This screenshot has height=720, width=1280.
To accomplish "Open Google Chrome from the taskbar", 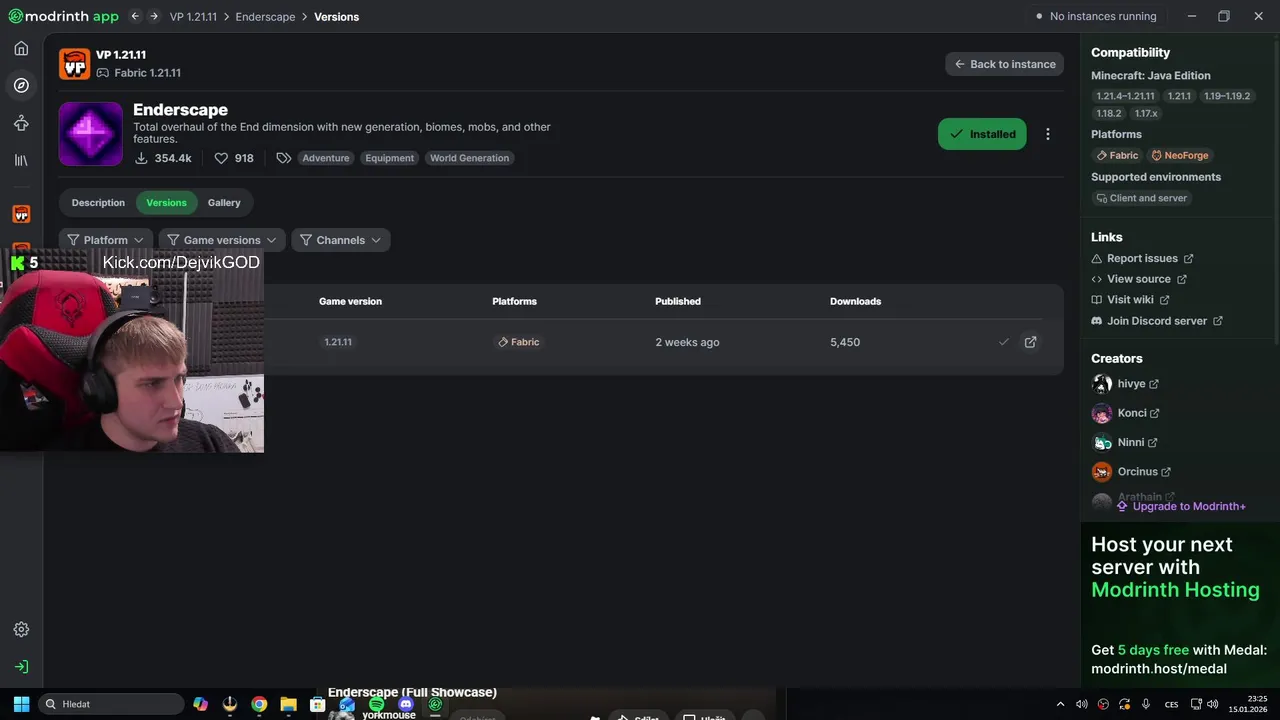I will pyautogui.click(x=259, y=704).
